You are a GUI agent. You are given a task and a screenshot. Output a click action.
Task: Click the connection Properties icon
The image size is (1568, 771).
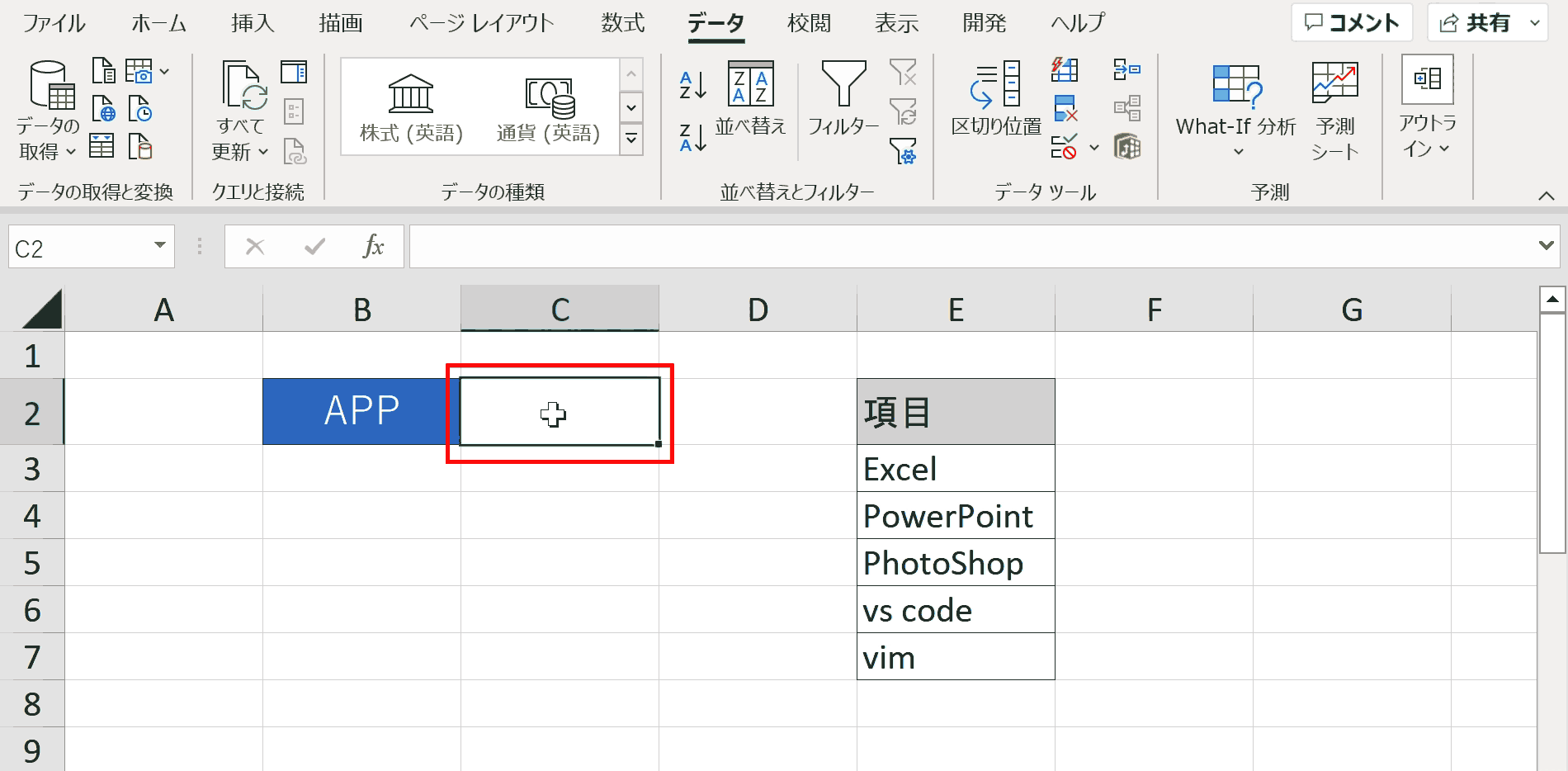[x=294, y=111]
